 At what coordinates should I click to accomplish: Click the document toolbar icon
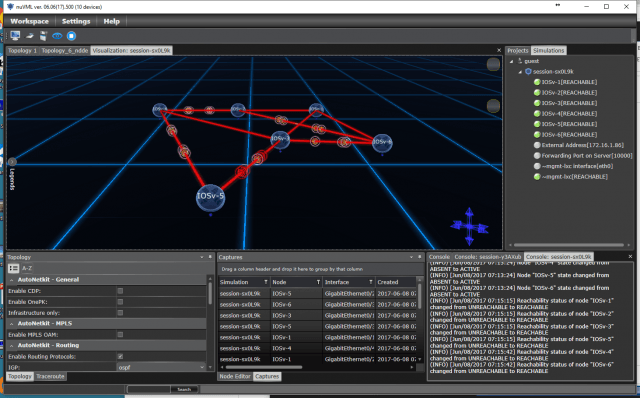43,36
